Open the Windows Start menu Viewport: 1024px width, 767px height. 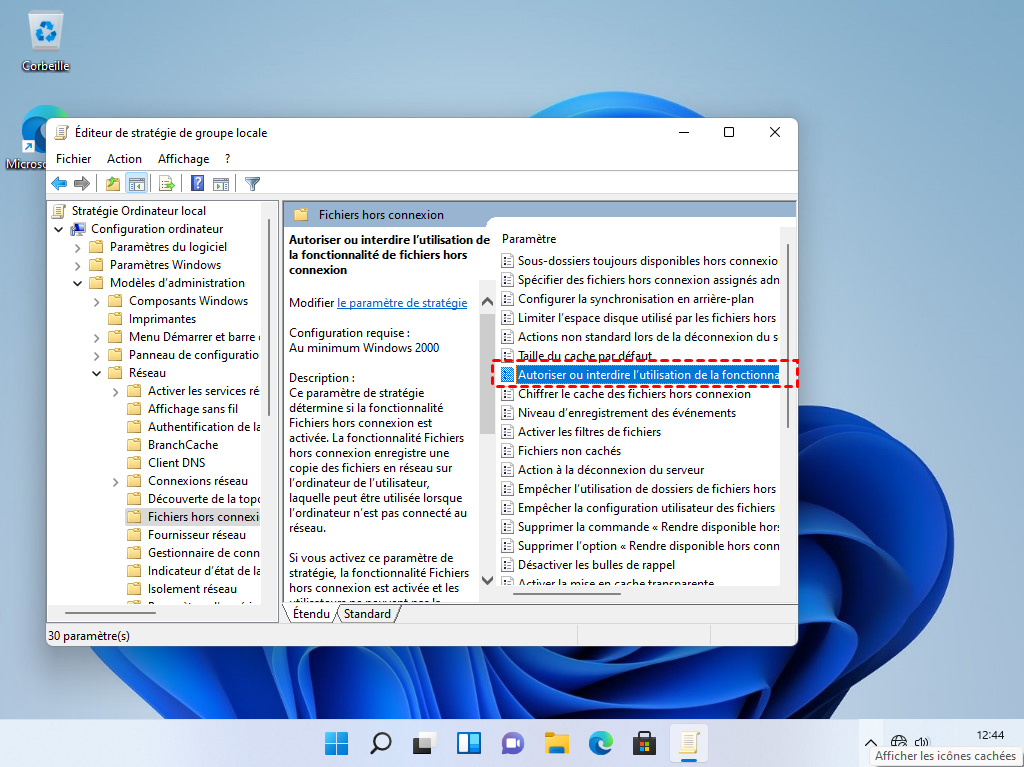[x=337, y=743]
